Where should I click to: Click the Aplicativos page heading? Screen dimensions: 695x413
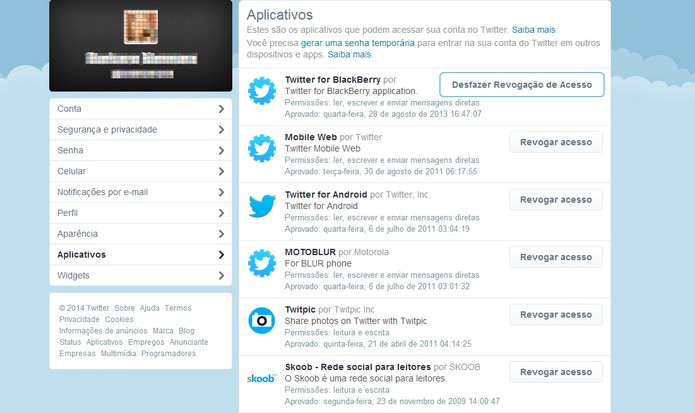pyautogui.click(x=280, y=15)
